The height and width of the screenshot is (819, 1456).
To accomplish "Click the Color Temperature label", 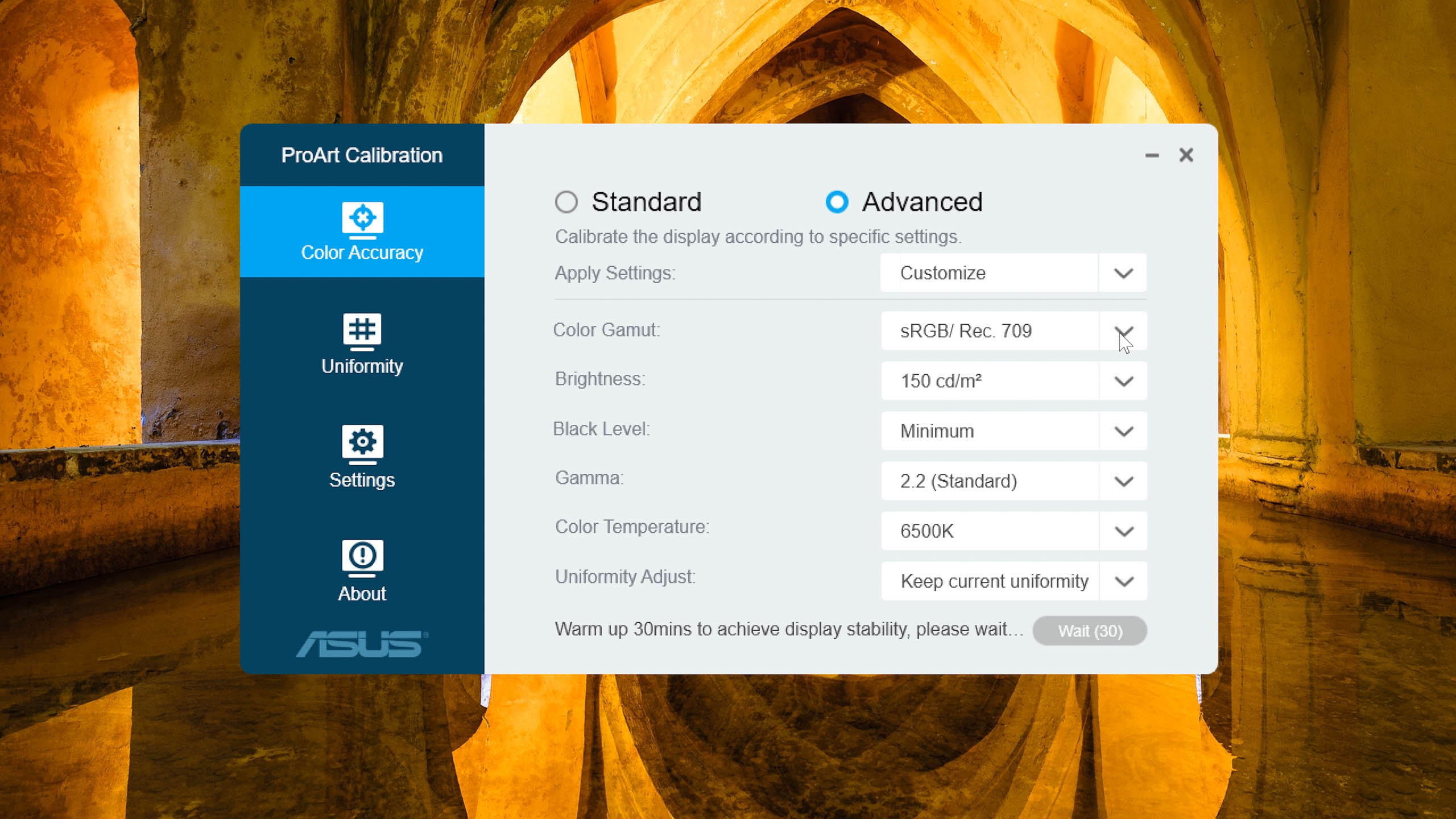I will [x=632, y=527].
